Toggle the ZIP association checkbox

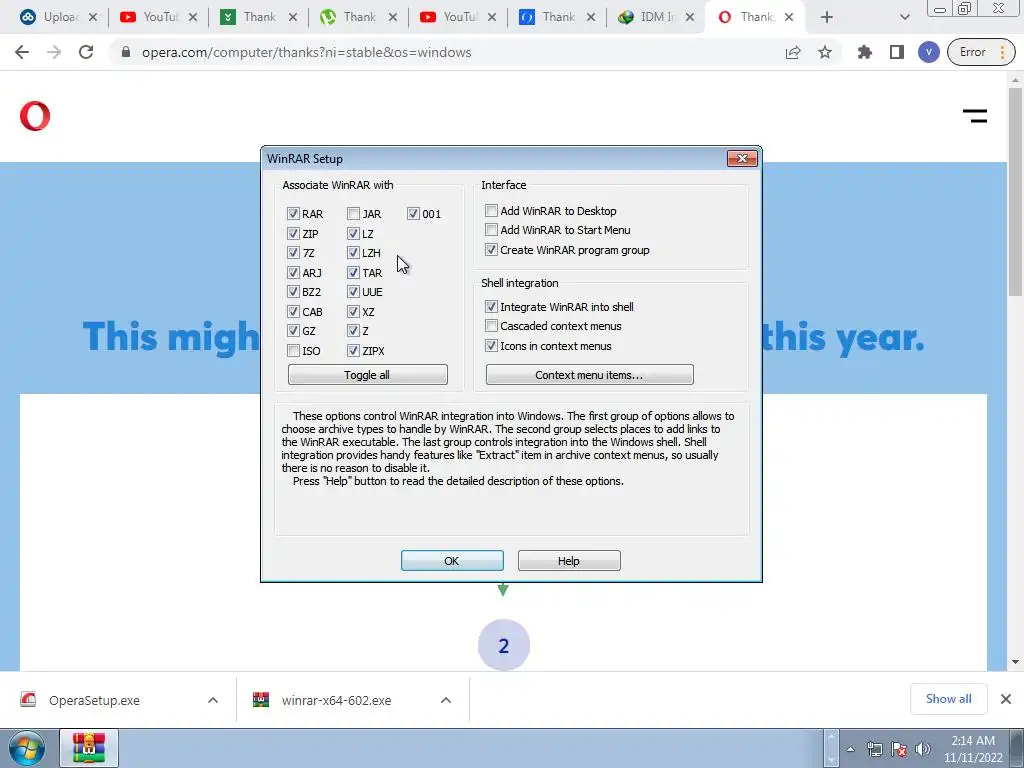click(x=293, y=233)
